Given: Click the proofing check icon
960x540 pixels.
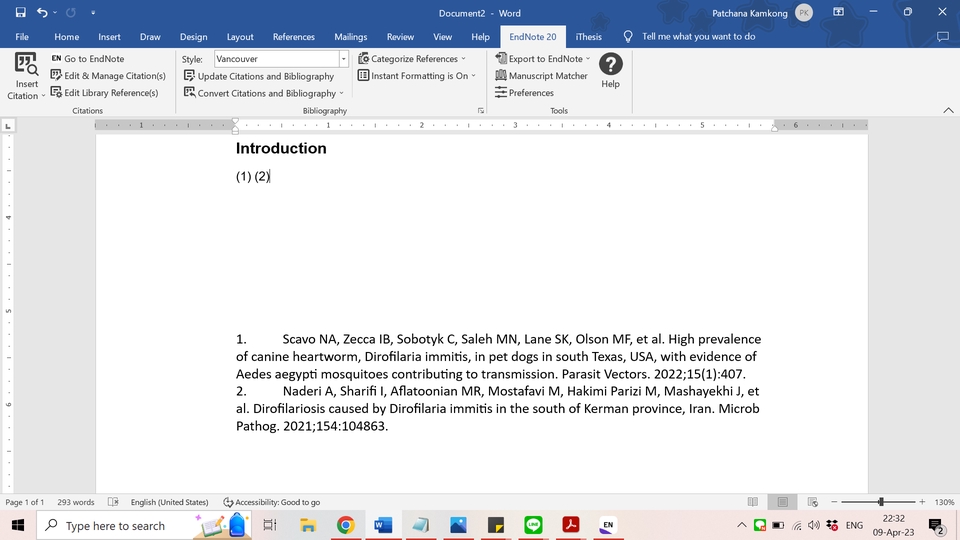Looking at the screenshot, I should click(x=113, y=502).
